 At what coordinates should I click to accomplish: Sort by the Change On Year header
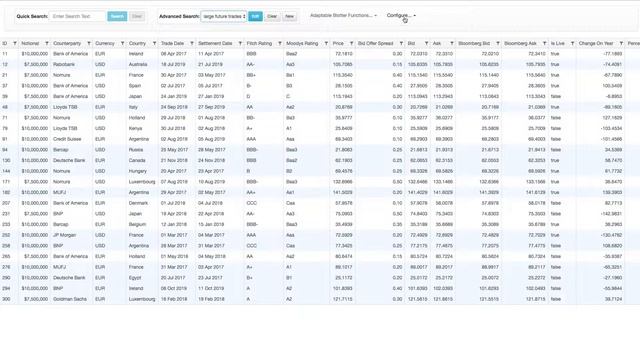coord(596,43)
